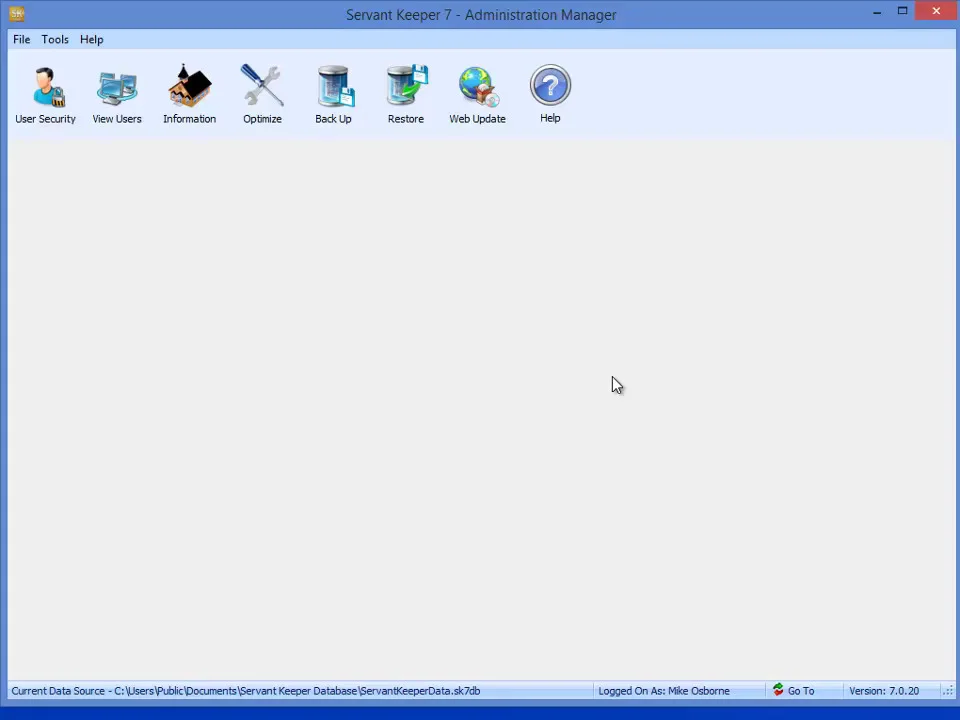Open the Help menu in menu bar
Screen dimensions: 960x720
pyautogui.click(x=92, y=39)
